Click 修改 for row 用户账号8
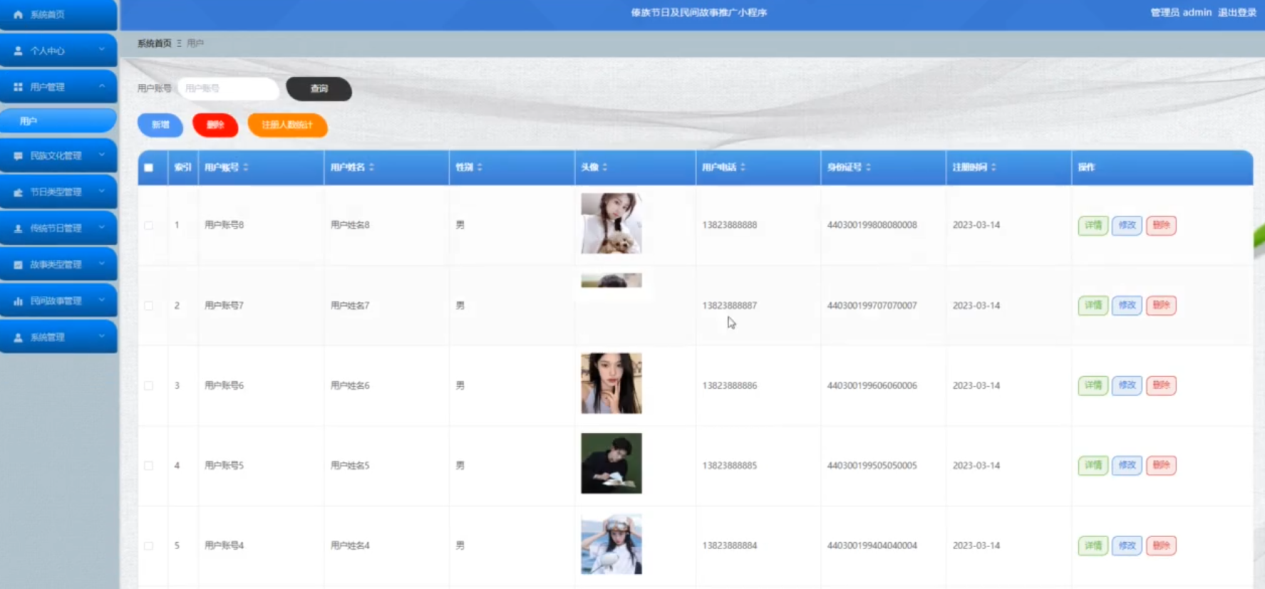 (x=1127, y=225)
